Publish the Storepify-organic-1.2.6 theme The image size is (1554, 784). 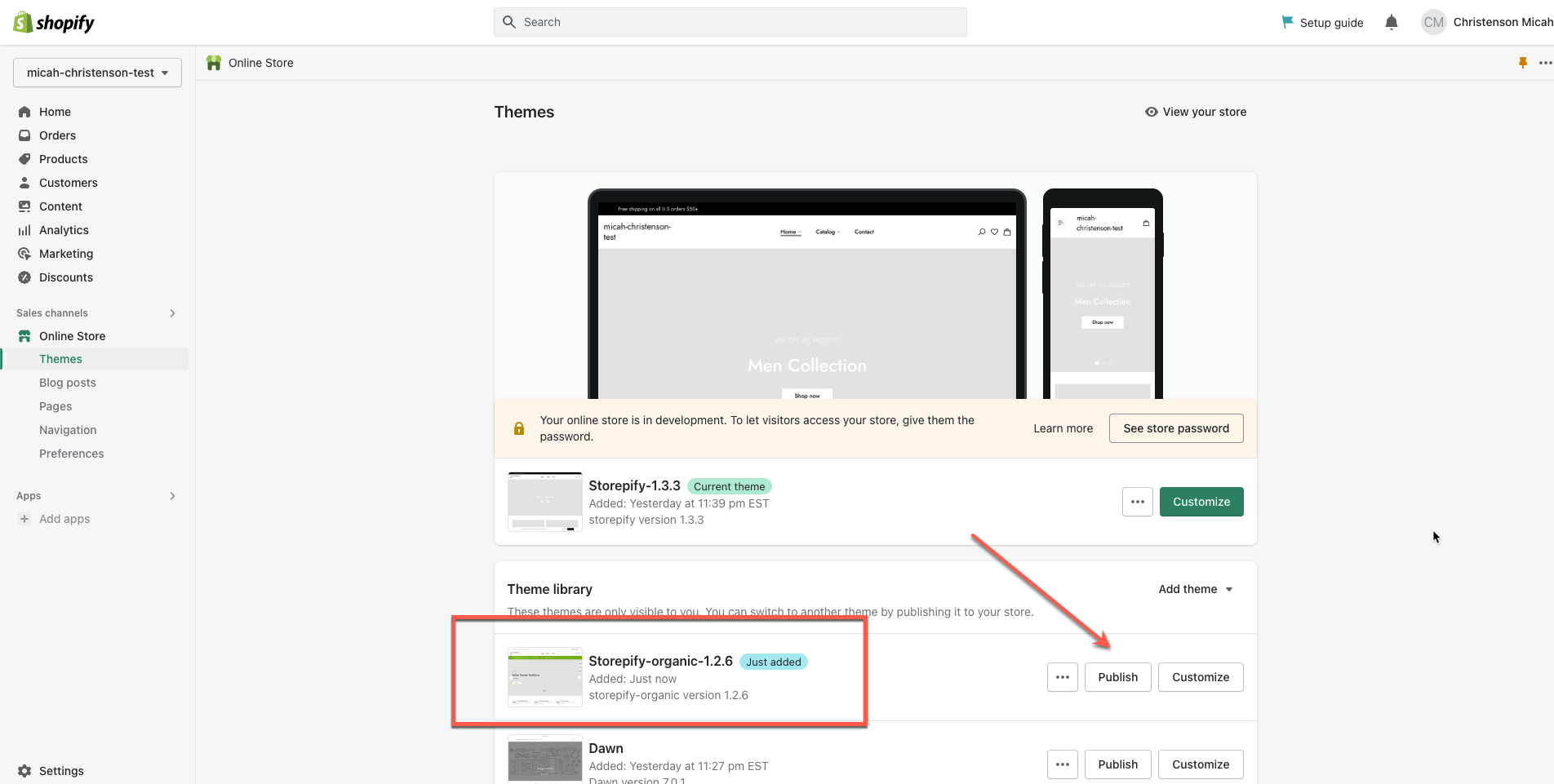(x=1117, y=677)
